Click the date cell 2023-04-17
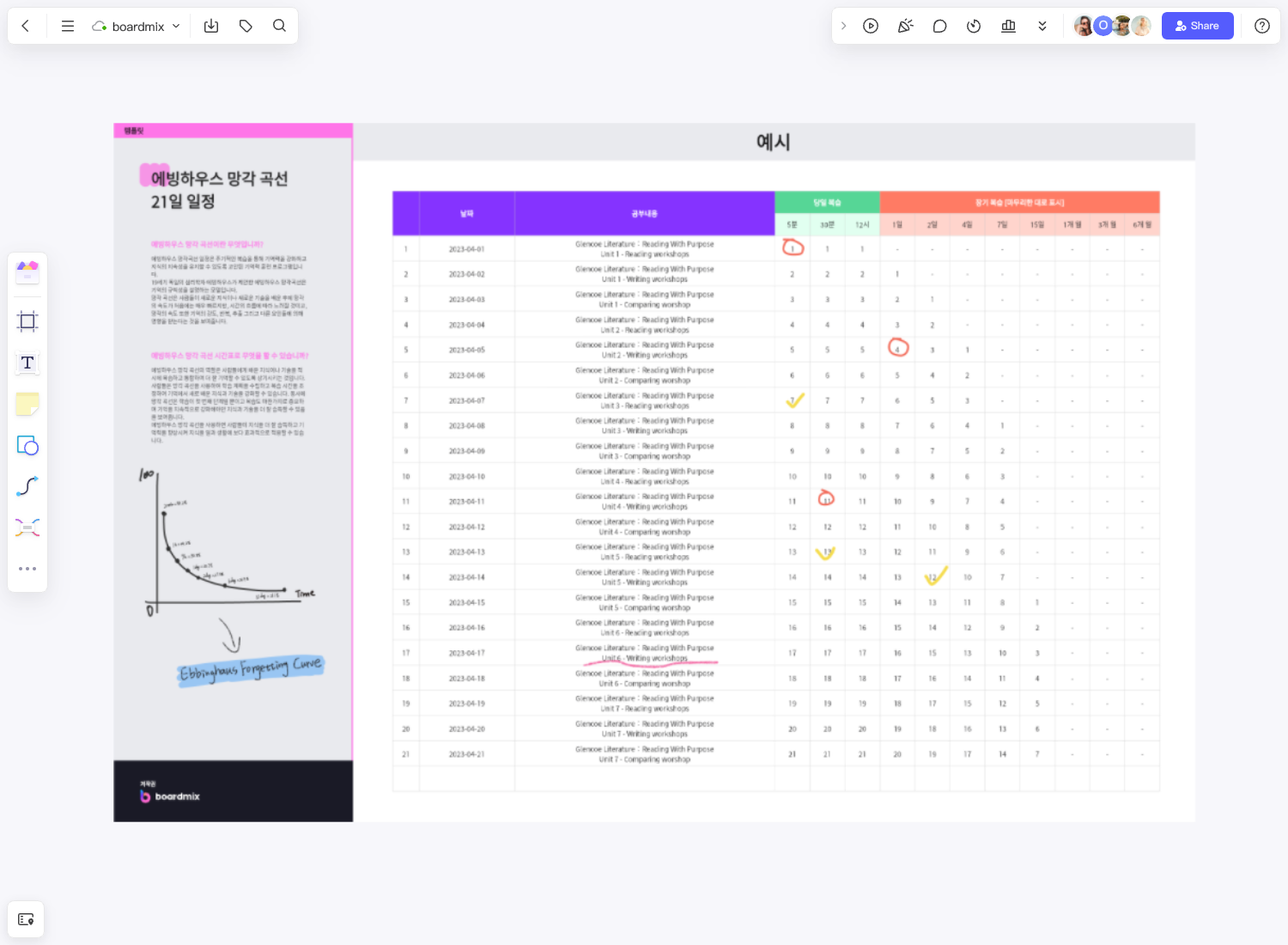 coord(466,653)
